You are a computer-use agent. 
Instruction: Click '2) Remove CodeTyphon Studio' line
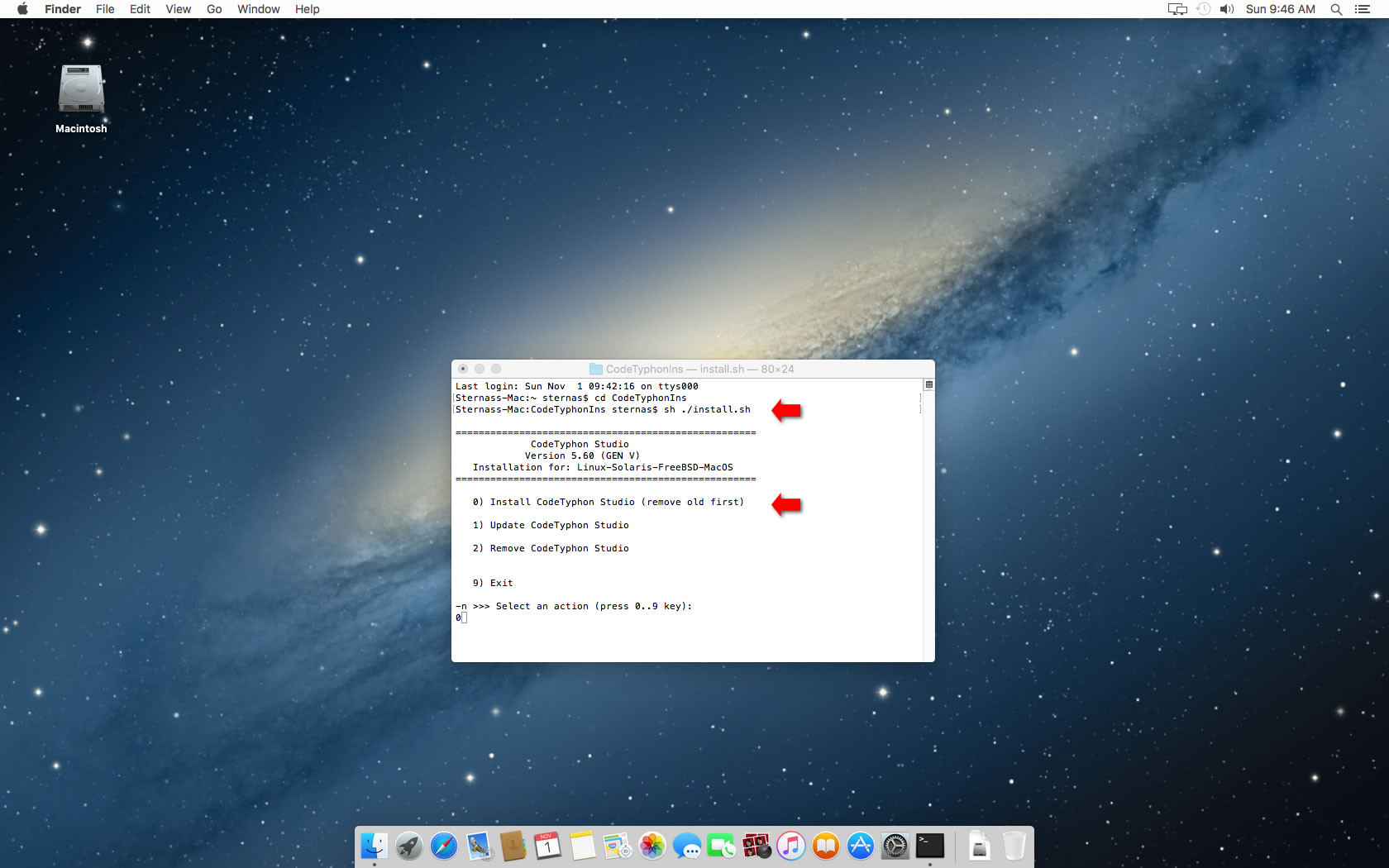(x=551, y=548)
